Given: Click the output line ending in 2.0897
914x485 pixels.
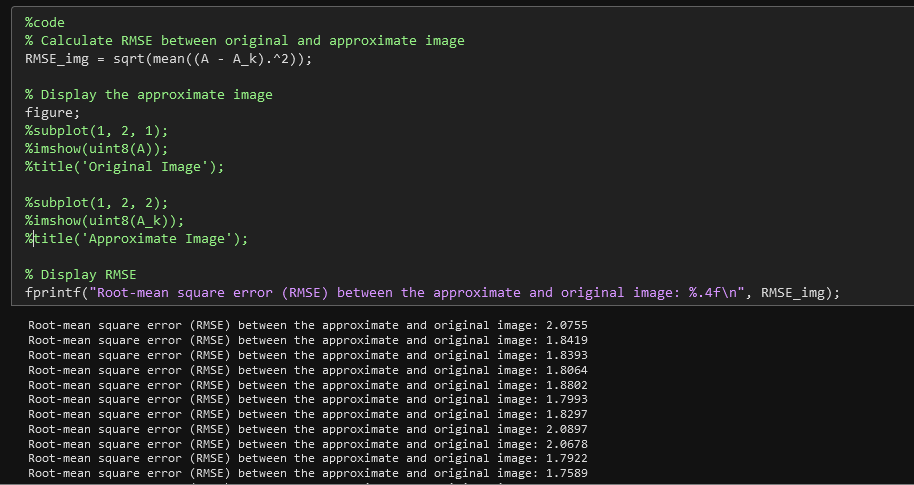Looking at the screenshot, I should (x=308, y=429).
